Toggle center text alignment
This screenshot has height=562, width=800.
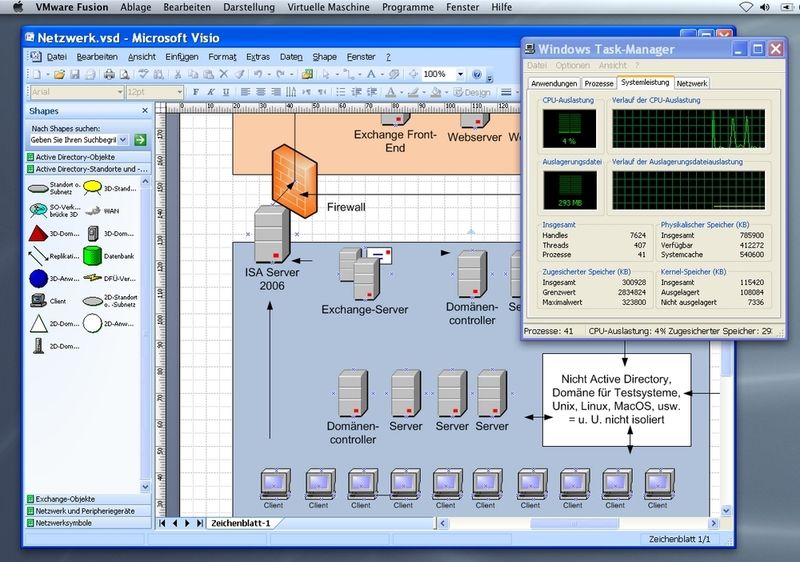point(261,92)
